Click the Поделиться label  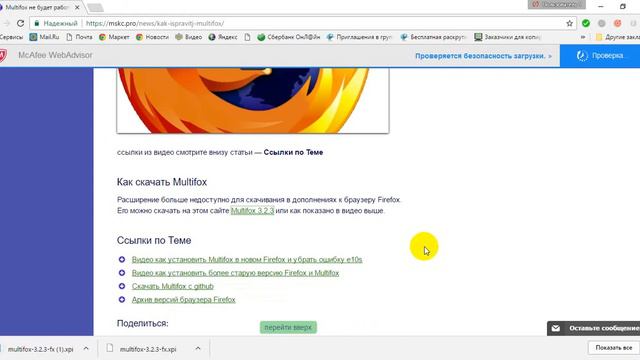tap(142, 323)
